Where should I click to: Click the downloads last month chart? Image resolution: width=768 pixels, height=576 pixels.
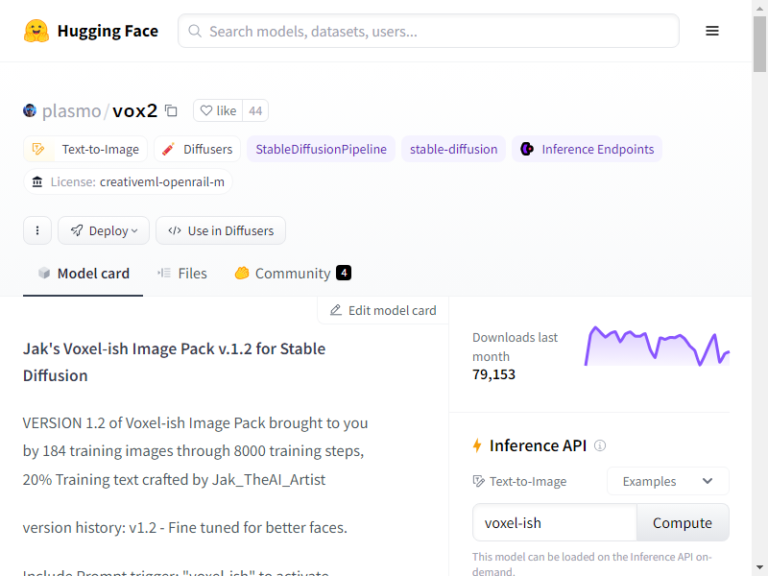click(x=657, y=346)
